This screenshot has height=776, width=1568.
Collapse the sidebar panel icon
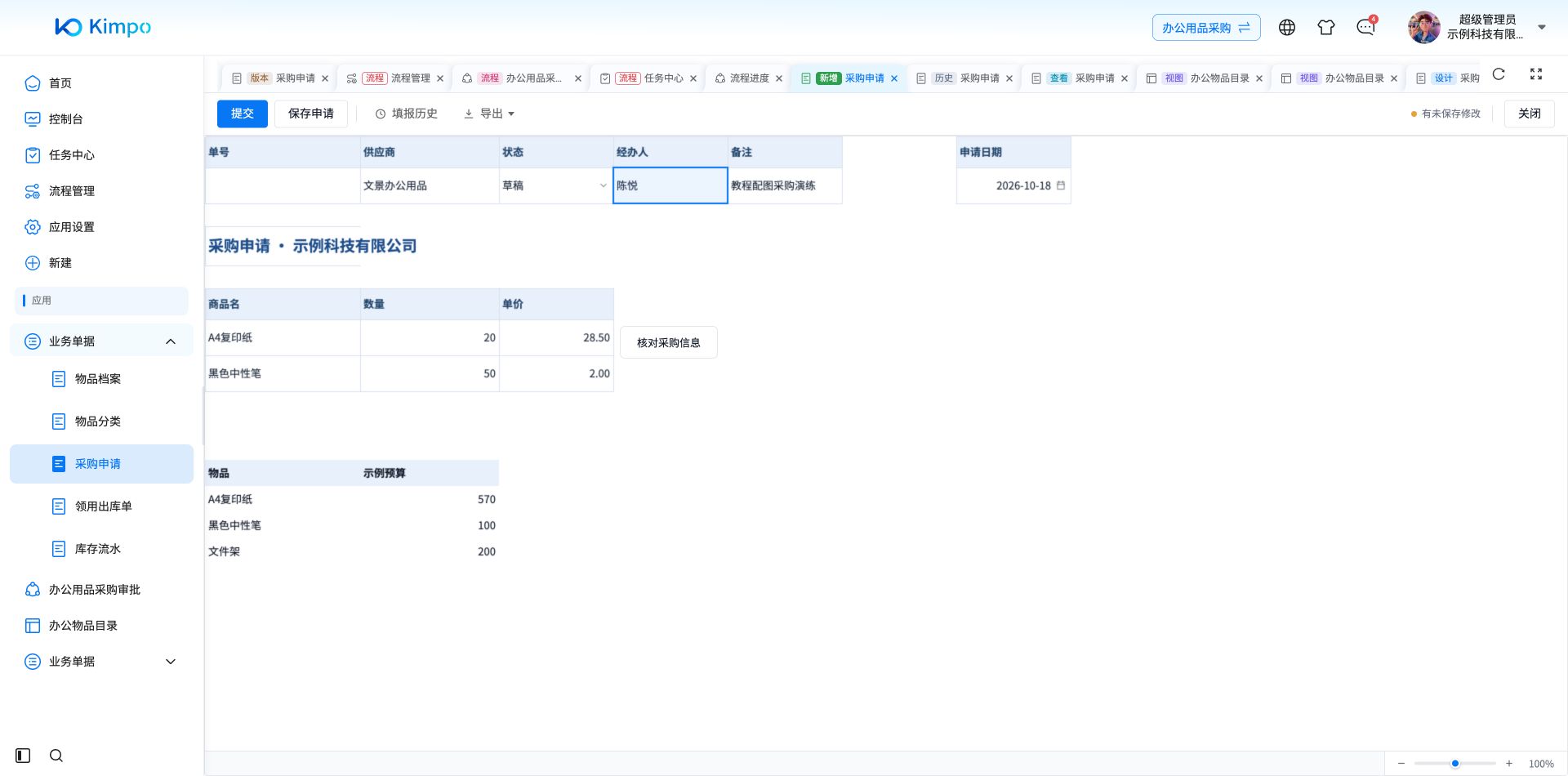tap(23, 756)
